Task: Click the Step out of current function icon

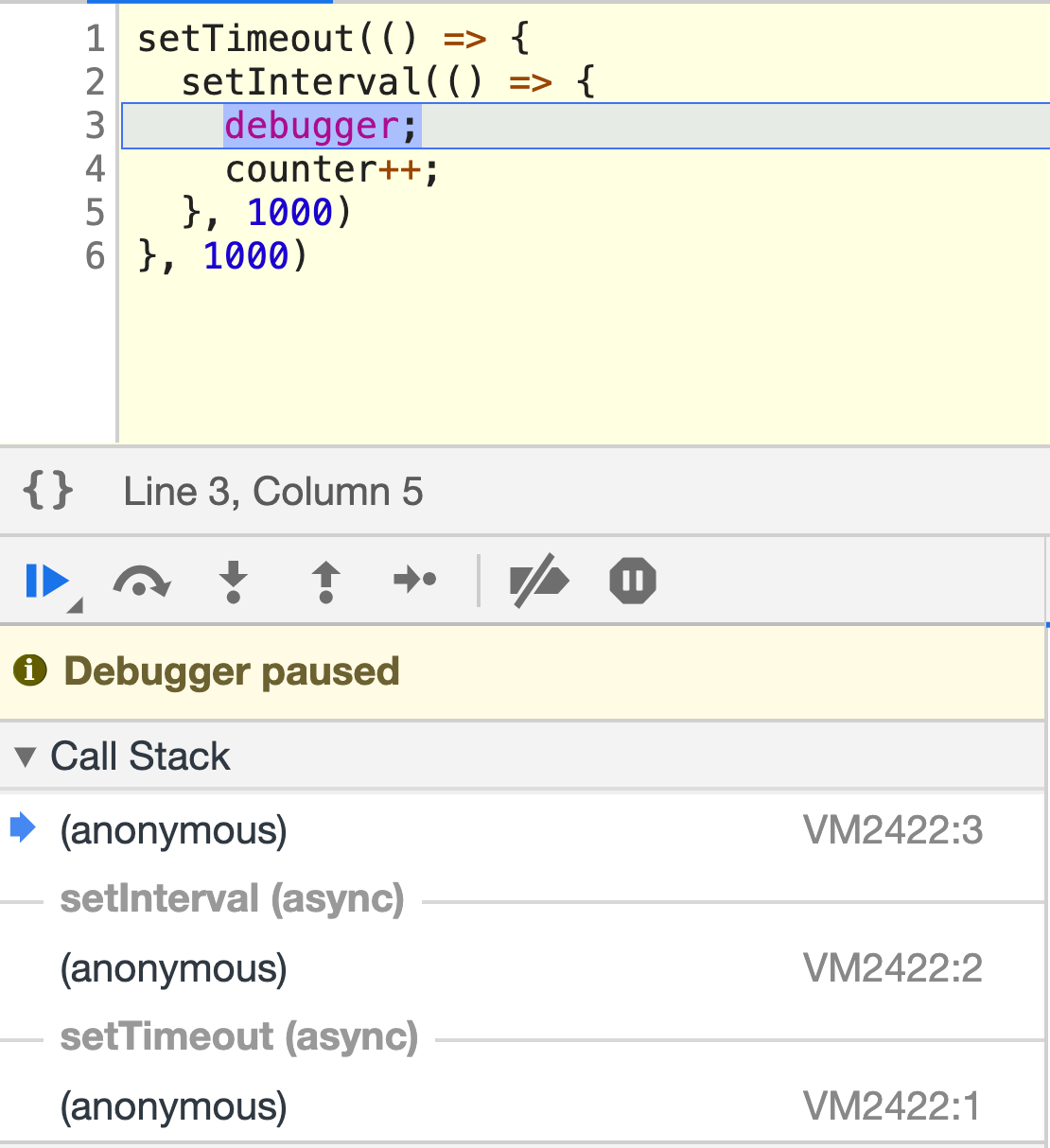Action: coord(324,581)
